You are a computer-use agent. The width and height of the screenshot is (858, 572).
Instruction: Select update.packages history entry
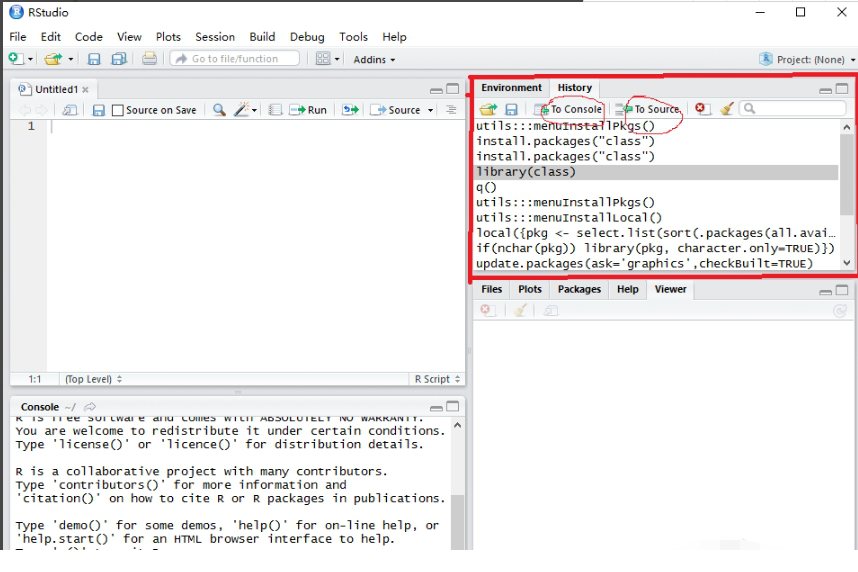pos(657,264)
